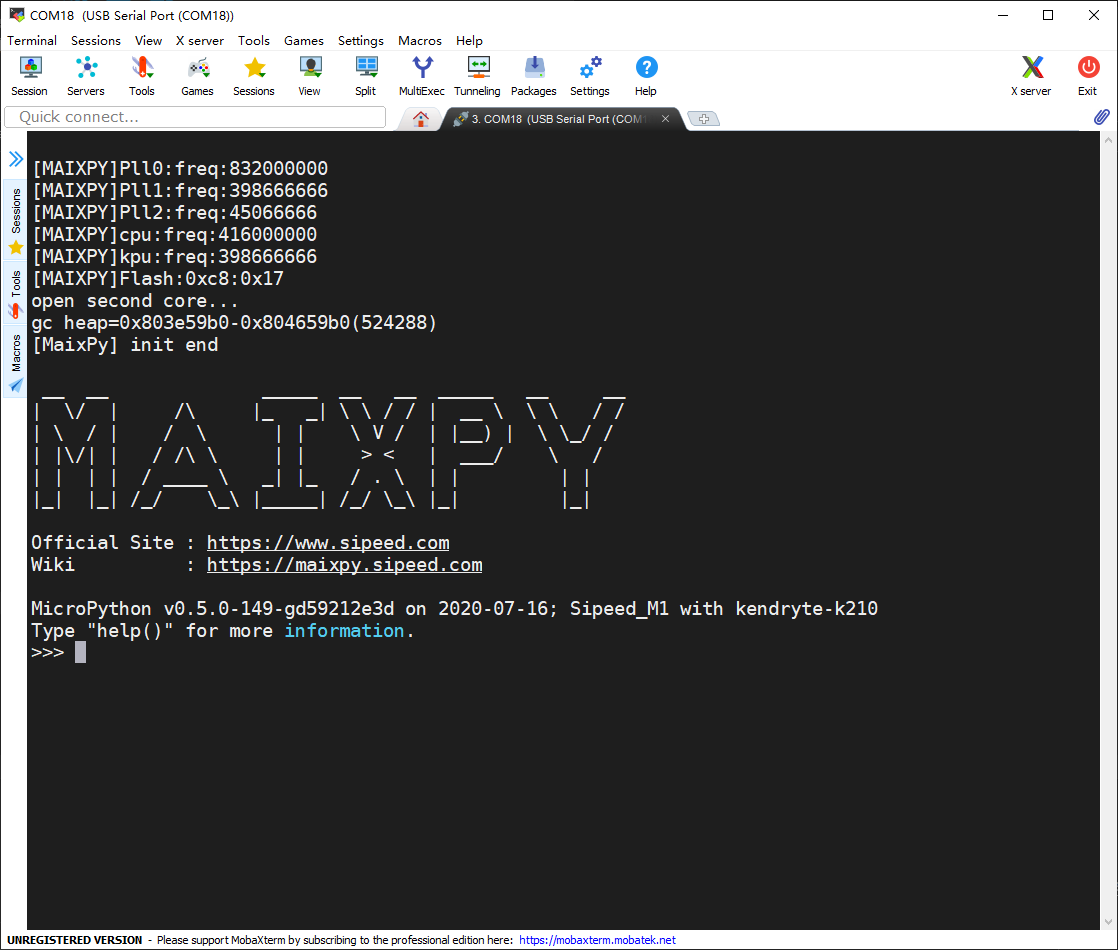Click the "[MaixPy] init end" line
The width and height of the screenshot is (1118, 950).
tap(125, 345)
